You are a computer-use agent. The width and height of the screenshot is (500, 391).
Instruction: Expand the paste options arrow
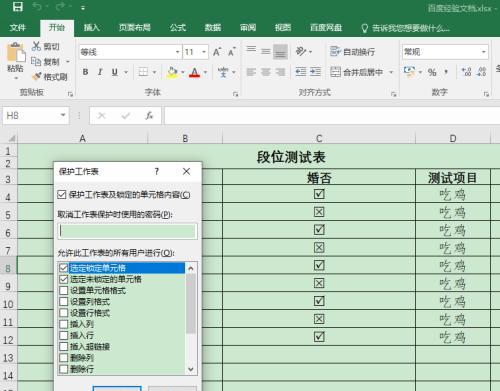click(16, 78)
